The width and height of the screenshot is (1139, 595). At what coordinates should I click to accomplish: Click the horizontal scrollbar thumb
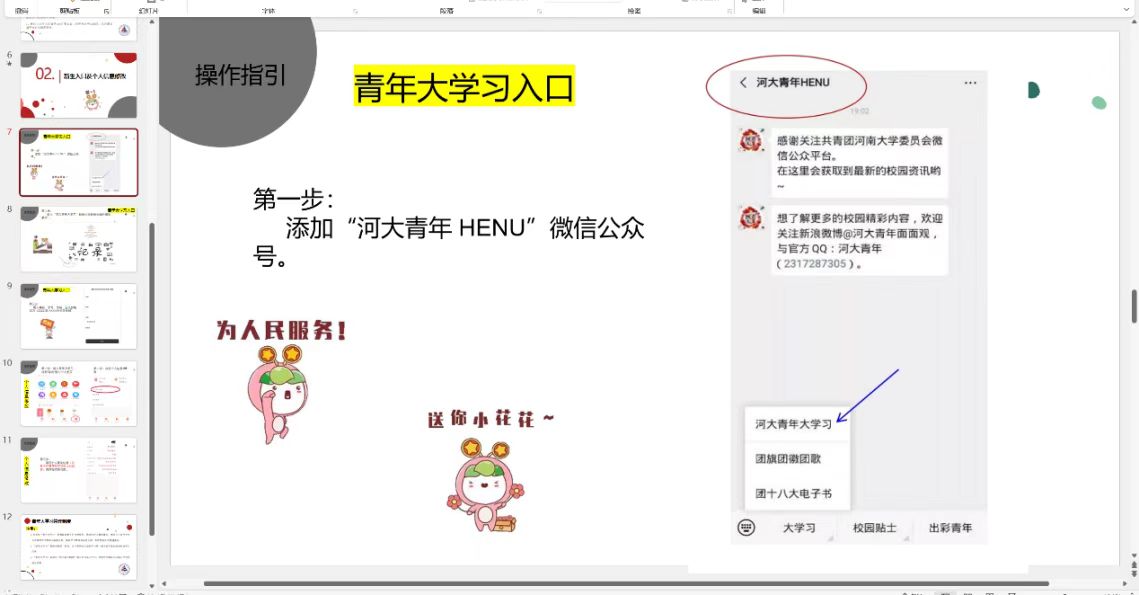(626, 583)
